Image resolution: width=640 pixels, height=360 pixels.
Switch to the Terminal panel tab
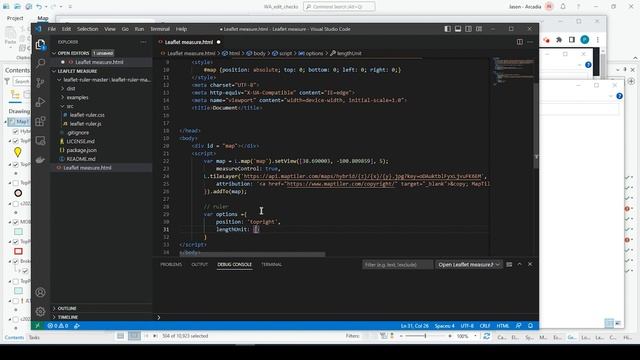click(x=271, y=264)
